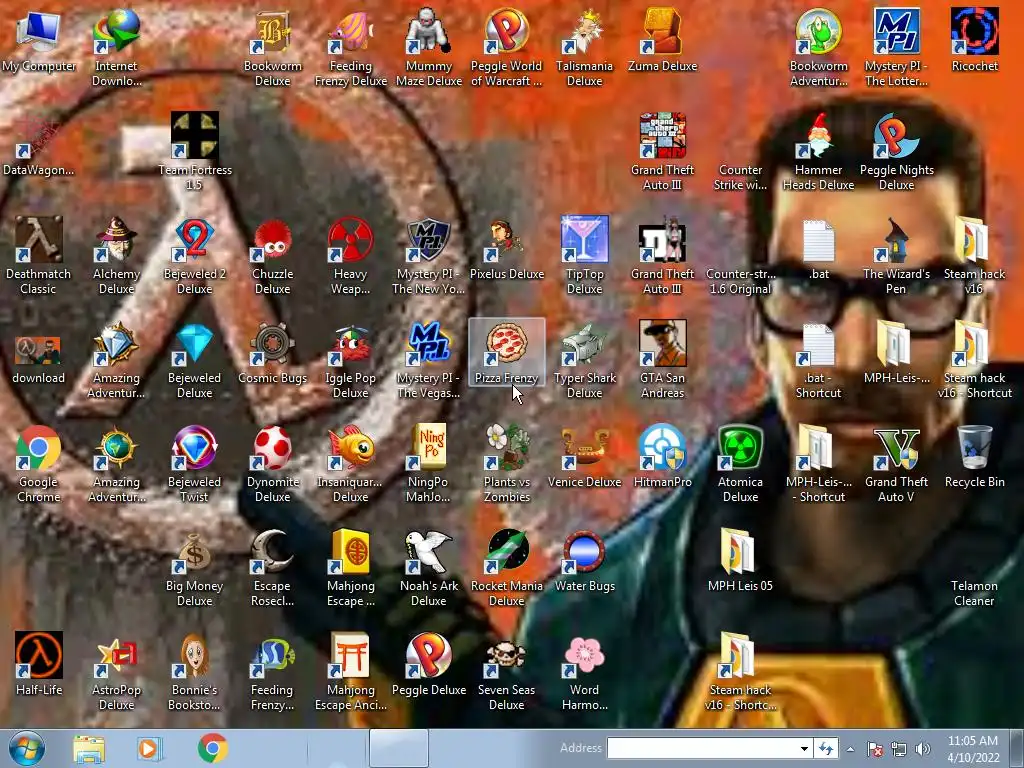This screenshot has width=1024, height=768.
Task: Launch Windows Media Player from taskbar
Action: [x=149, y=748]
